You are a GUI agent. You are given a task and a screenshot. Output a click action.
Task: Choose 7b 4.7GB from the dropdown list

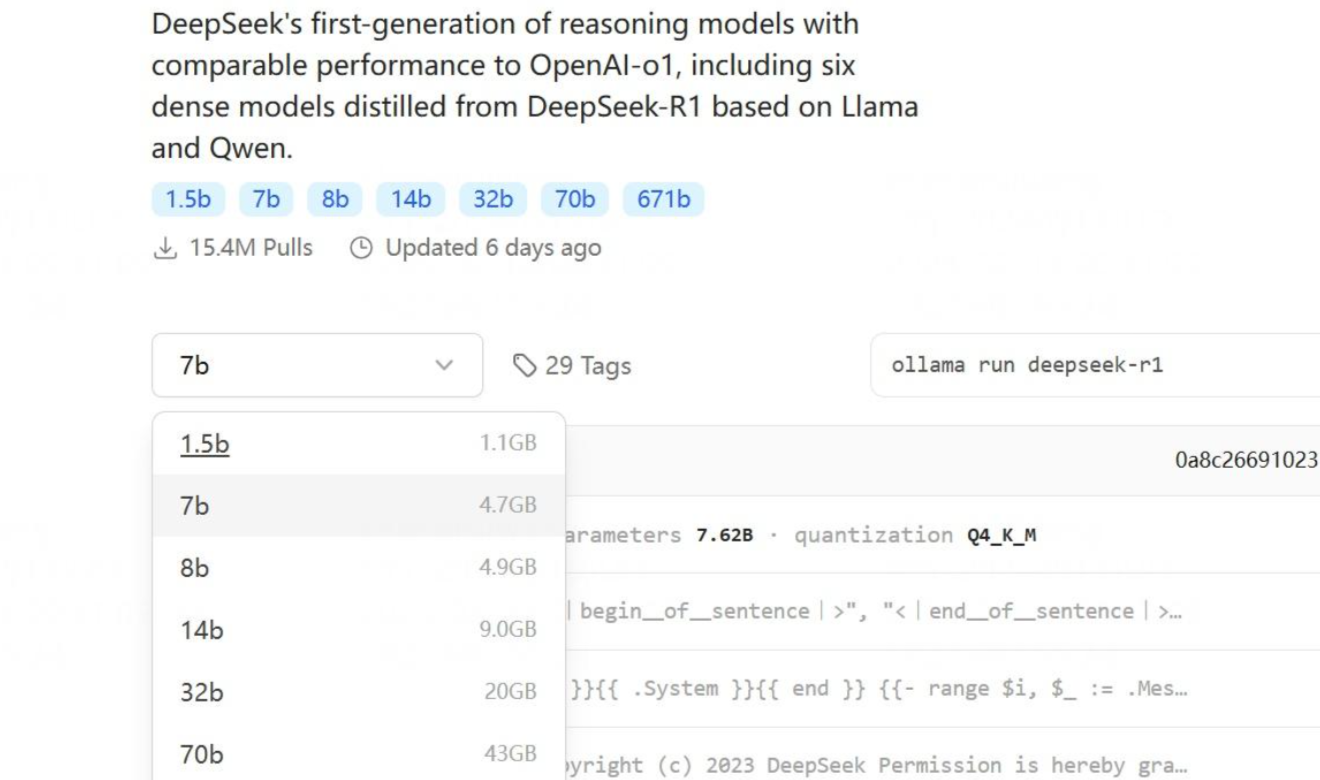point(359,506)
